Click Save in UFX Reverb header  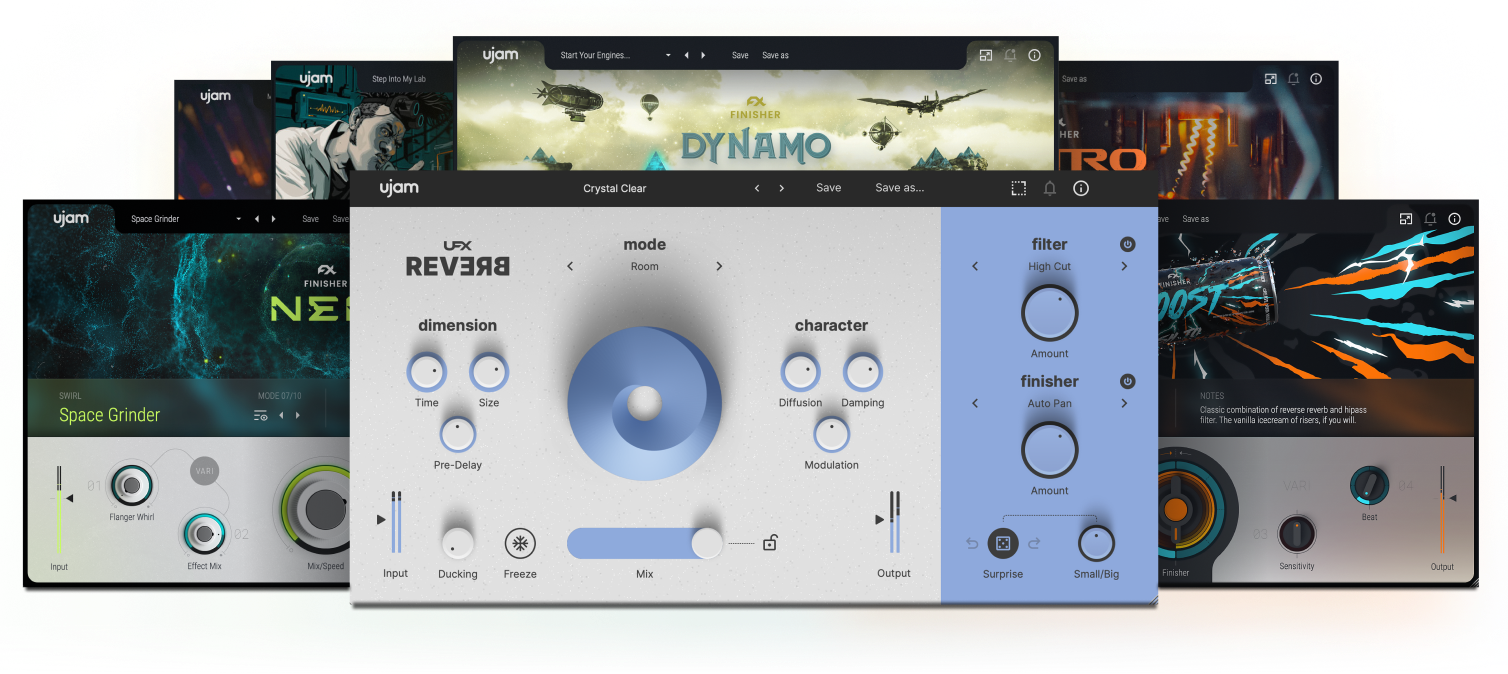(x=828, y=188)
